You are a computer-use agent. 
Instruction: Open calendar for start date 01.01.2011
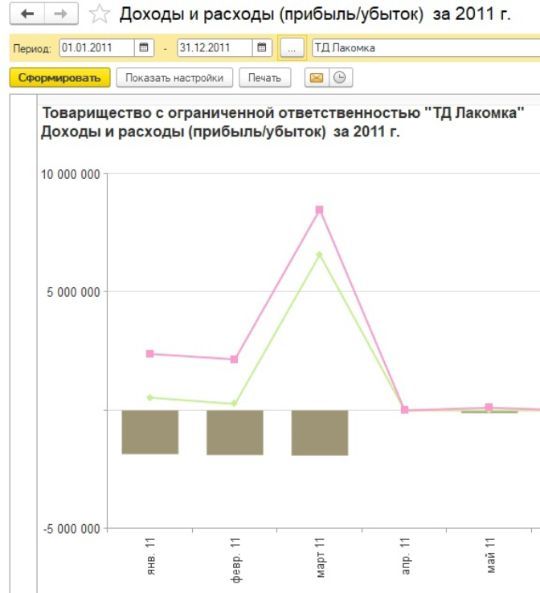coord(144,48)
